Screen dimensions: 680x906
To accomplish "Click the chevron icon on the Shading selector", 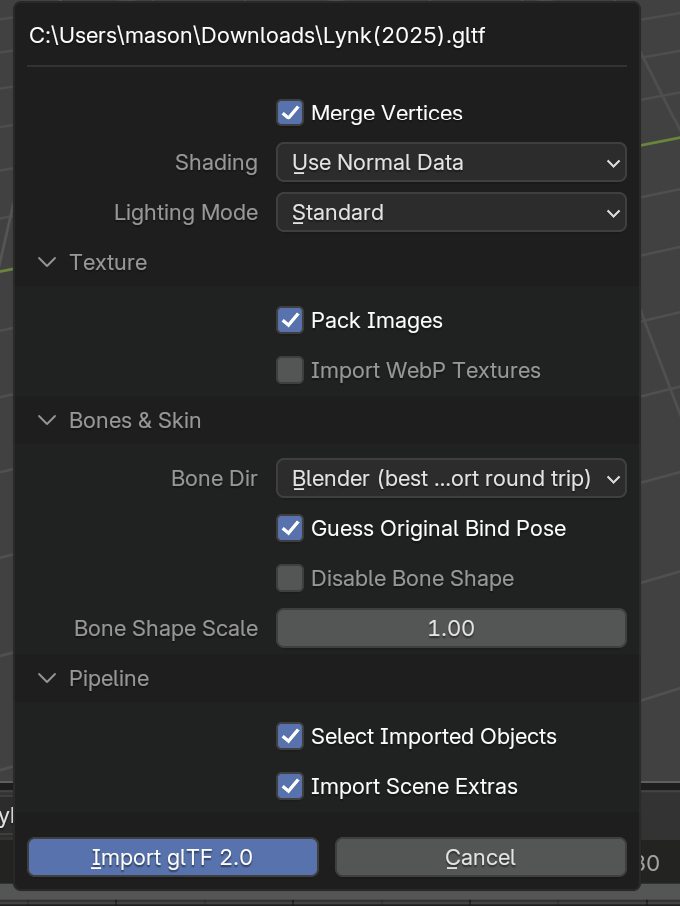I will [x=614, y=162].
